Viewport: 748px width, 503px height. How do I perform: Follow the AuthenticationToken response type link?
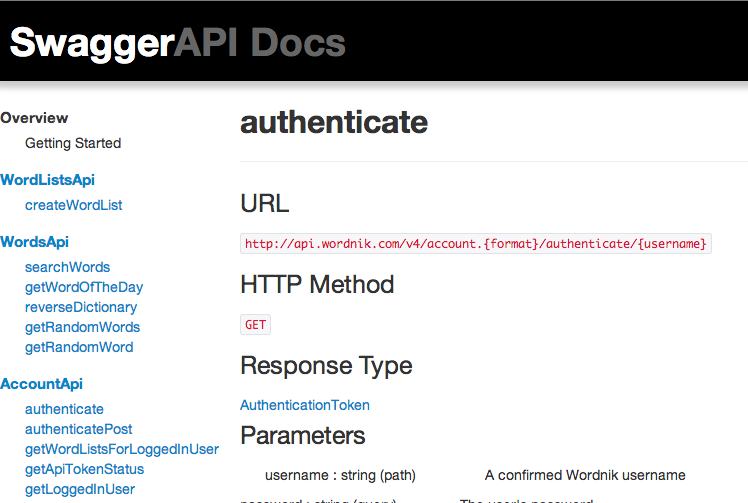tap(305, 405)
